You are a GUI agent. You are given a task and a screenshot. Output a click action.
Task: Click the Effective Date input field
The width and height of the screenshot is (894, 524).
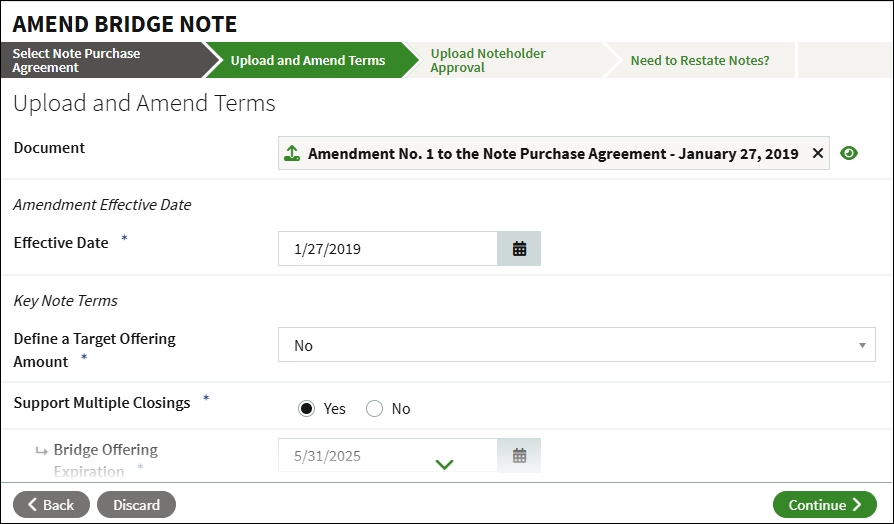388,249
